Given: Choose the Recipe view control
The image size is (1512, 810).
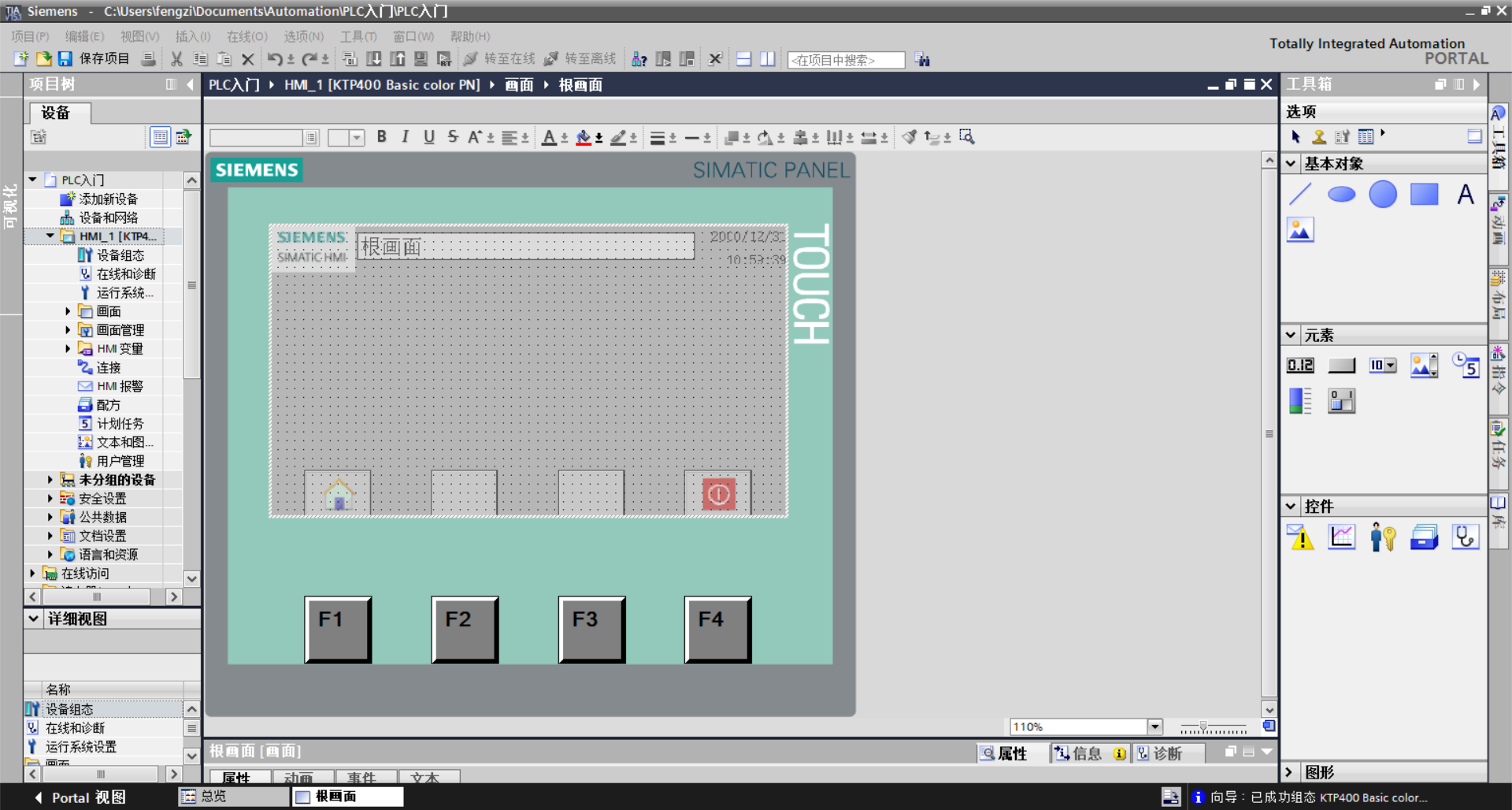Looking at the screenshot, I should [x=1424, y=537].
